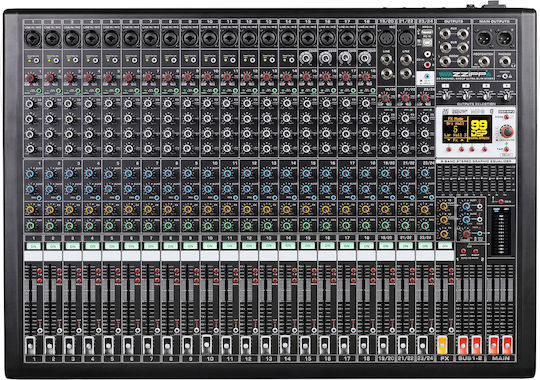
Task: Click the left main output XLR connector
Action: [x=484, y=38]
